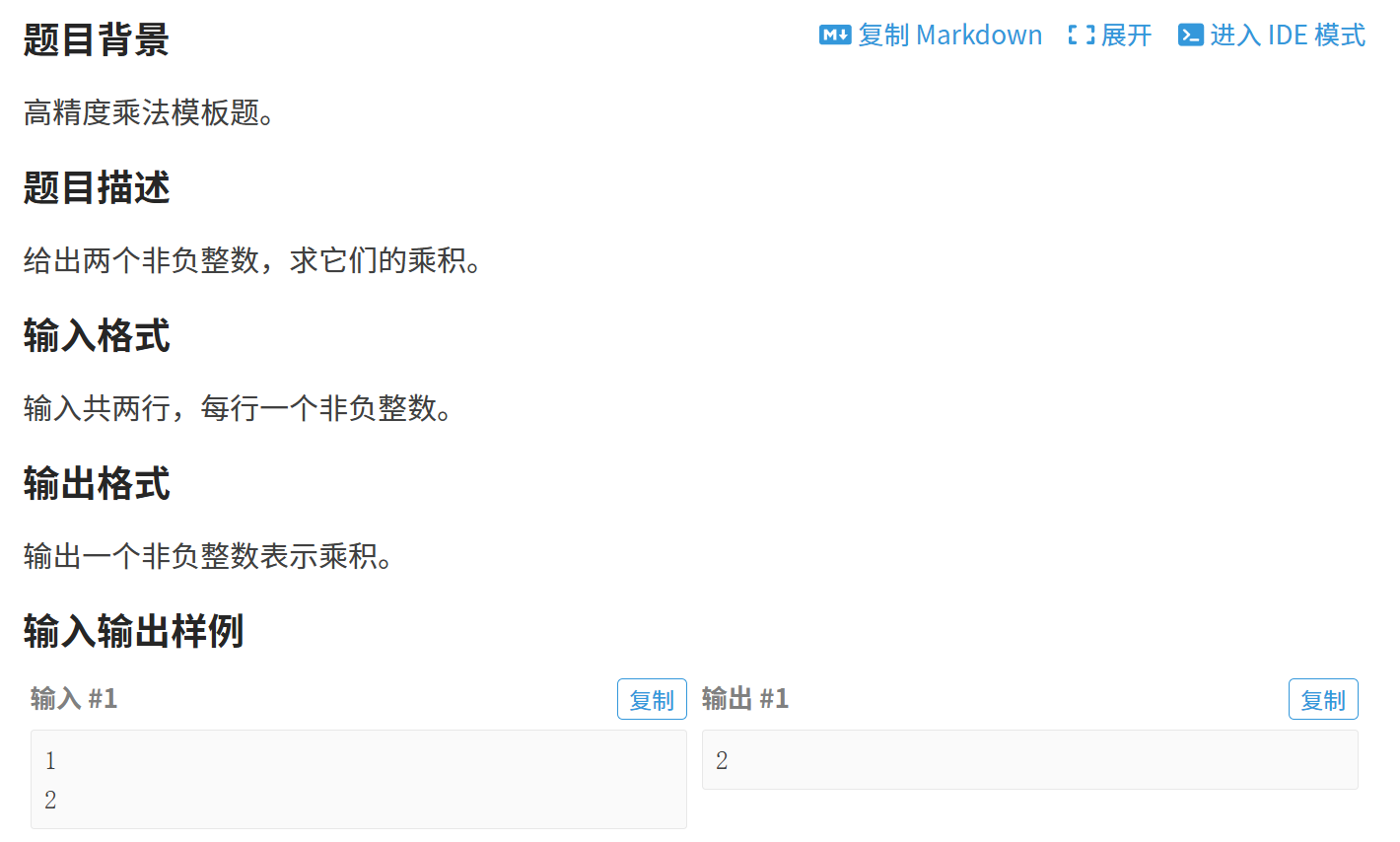
Task: Click the sample input code box
Action: [359, 779]
